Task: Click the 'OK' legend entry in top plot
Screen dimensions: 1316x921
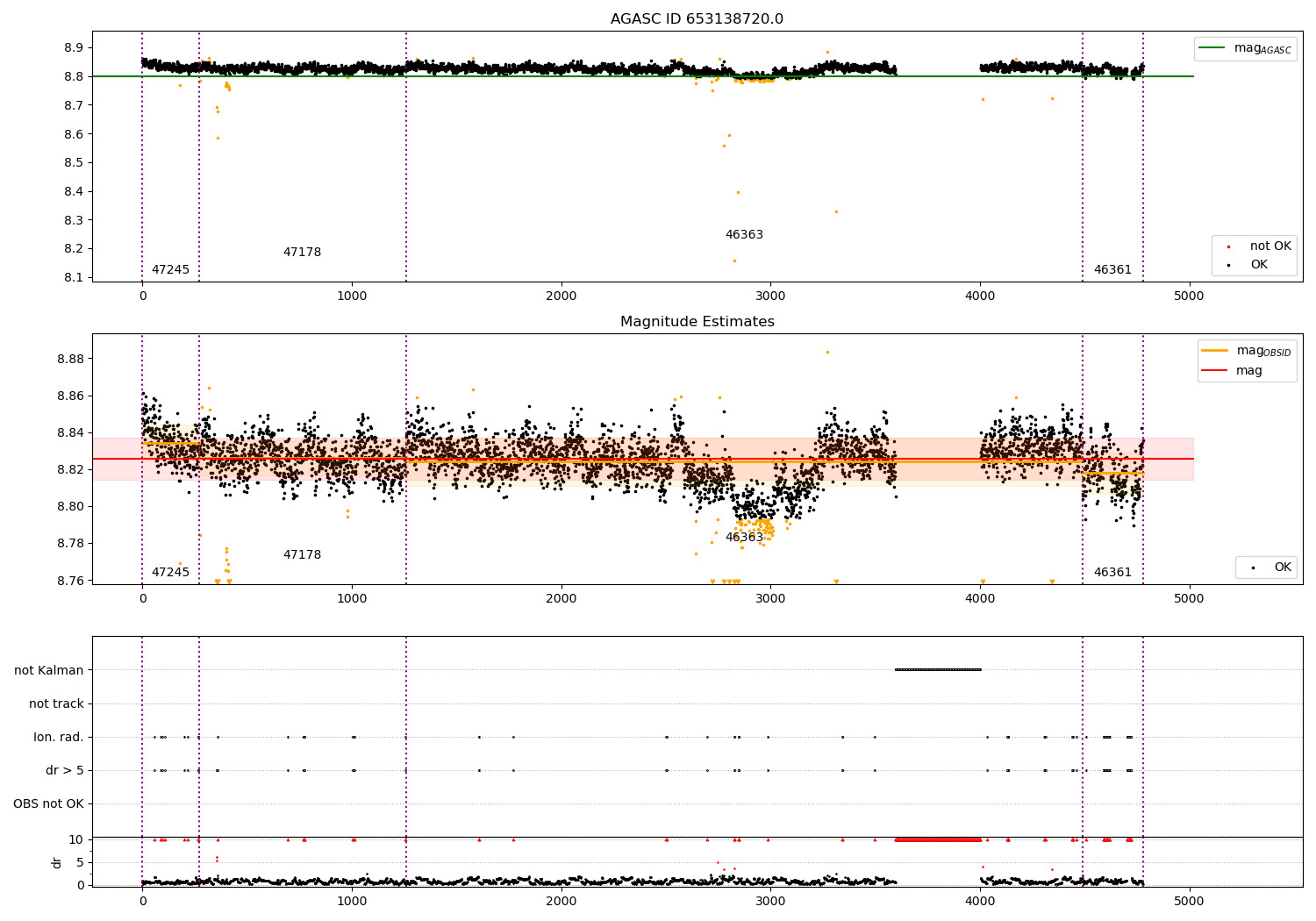Action: pos(1258,265)
